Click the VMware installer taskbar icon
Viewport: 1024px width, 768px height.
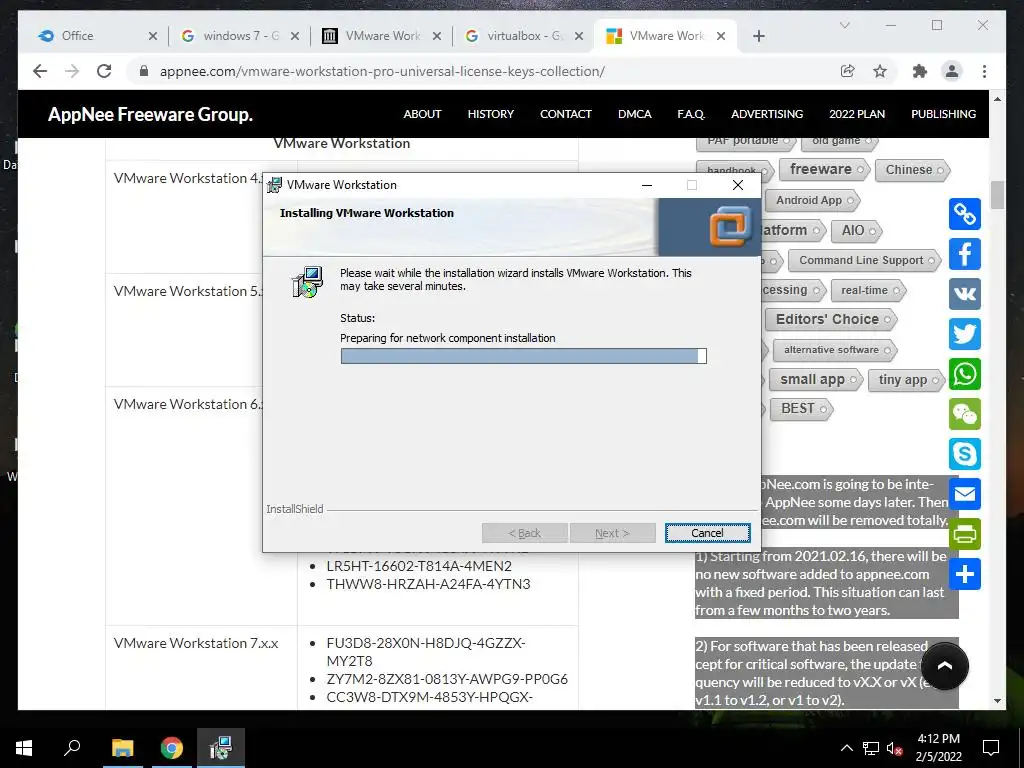221,748
